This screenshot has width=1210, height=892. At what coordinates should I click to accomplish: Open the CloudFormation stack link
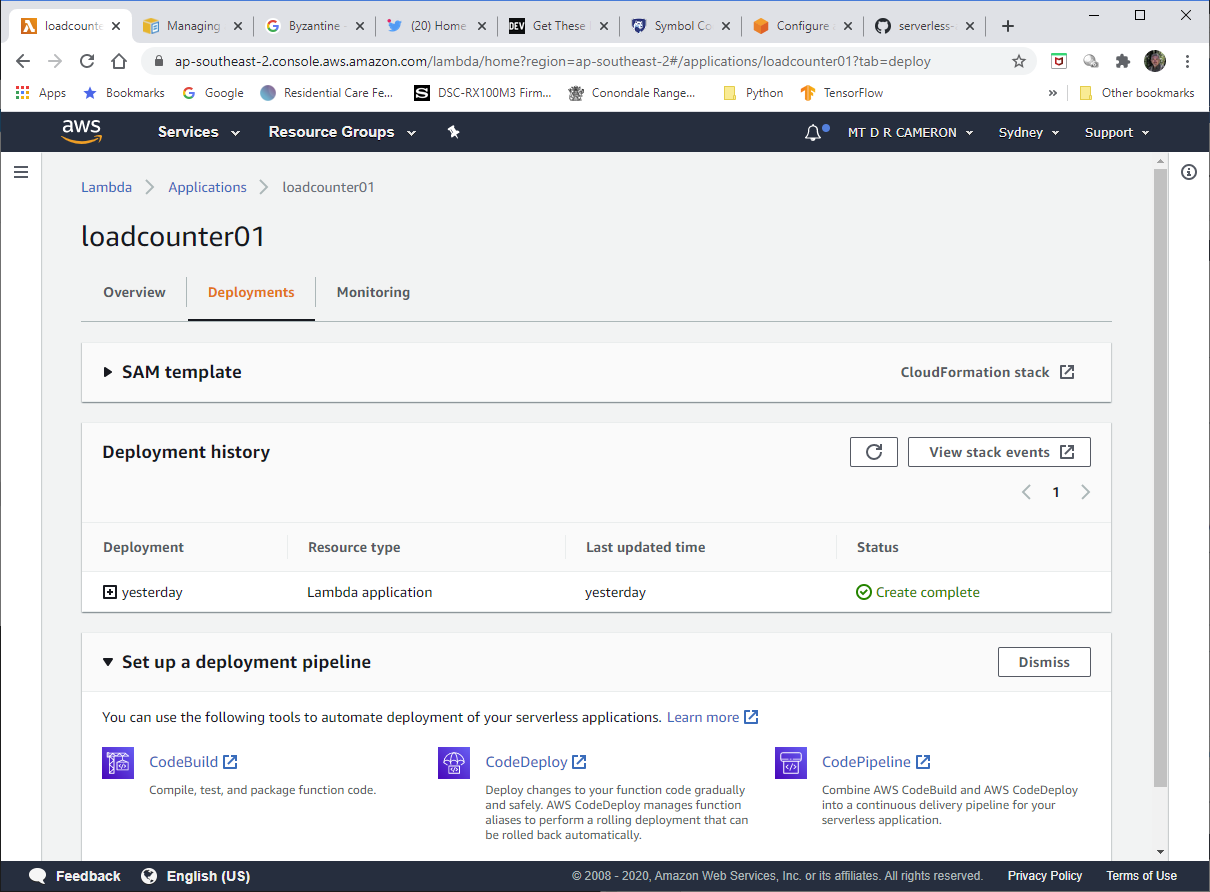click(x=987, y=372)
